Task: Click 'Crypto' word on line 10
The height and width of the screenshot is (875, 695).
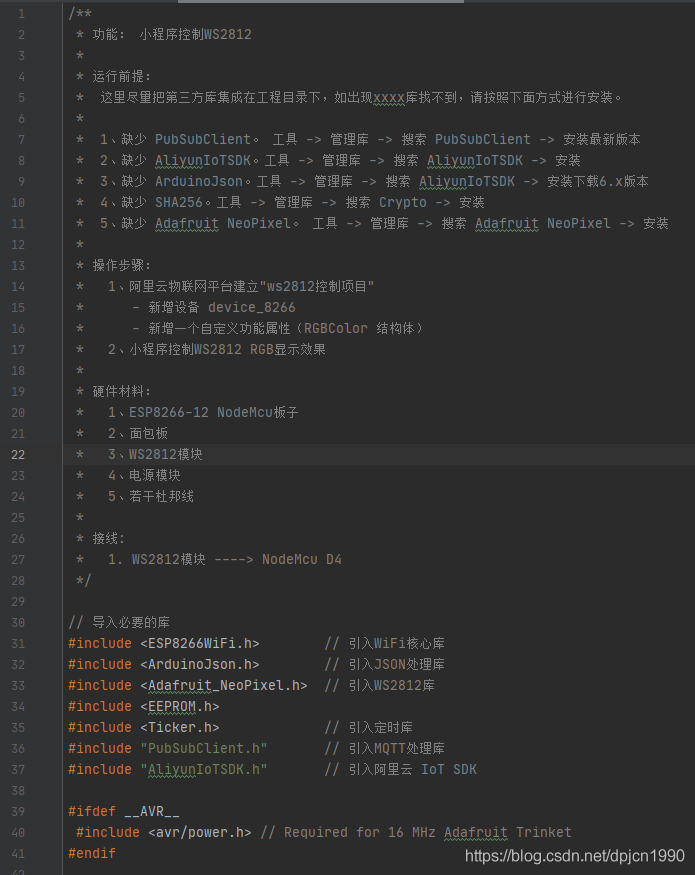Action: (402, 203)
